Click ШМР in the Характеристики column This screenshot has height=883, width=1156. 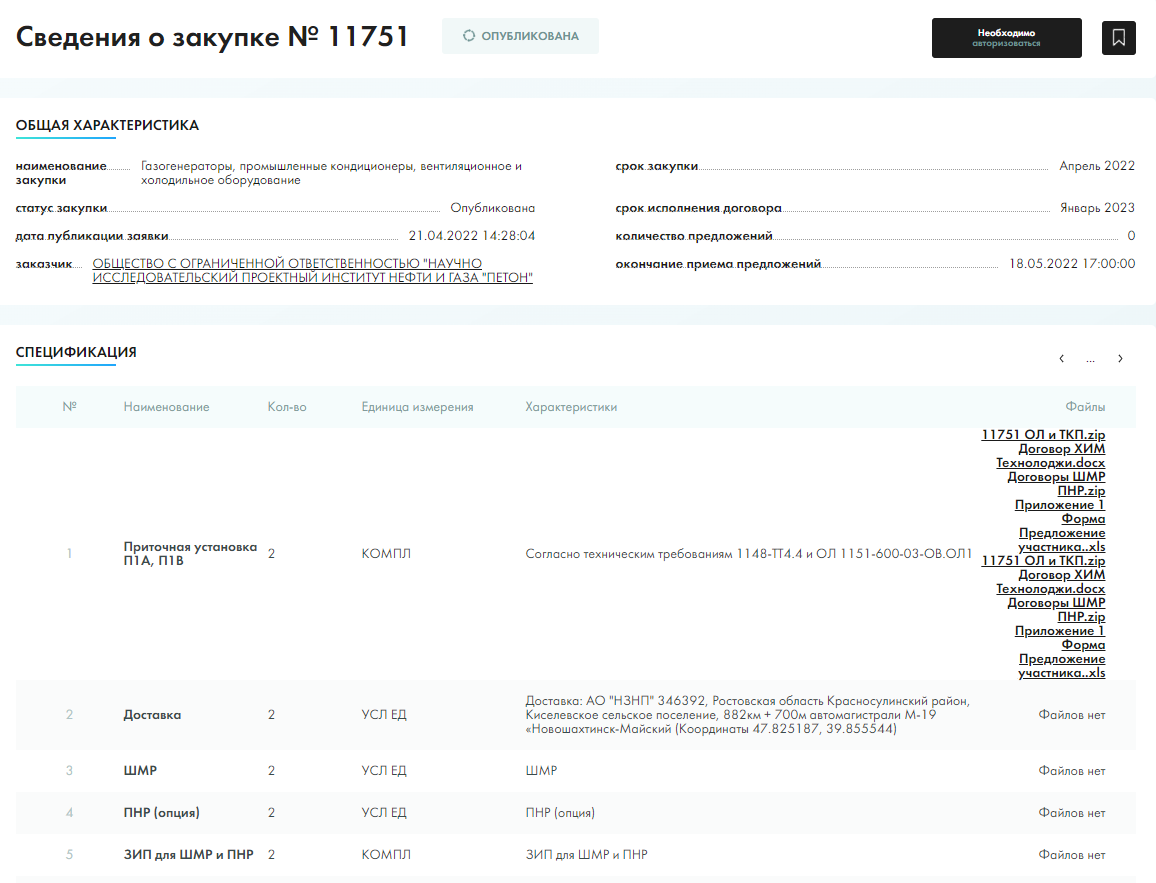[x=541, y=771]
